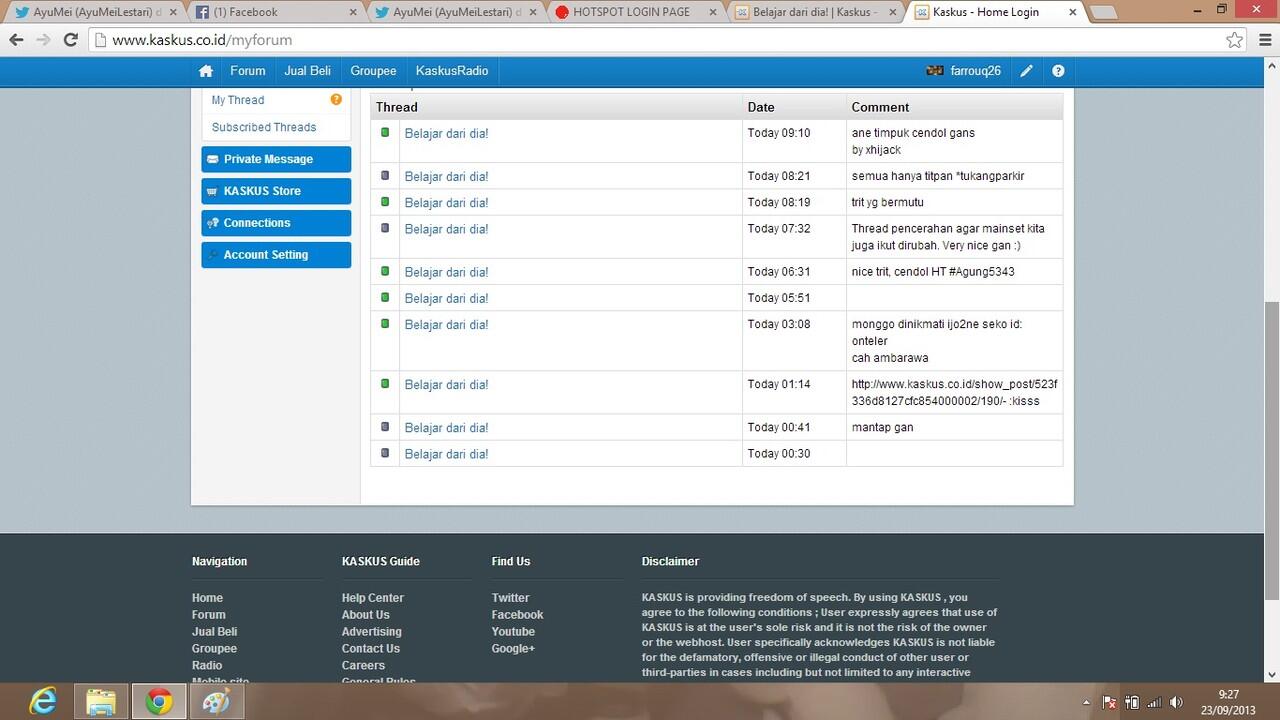Click Home in footer Navigation

207,598
